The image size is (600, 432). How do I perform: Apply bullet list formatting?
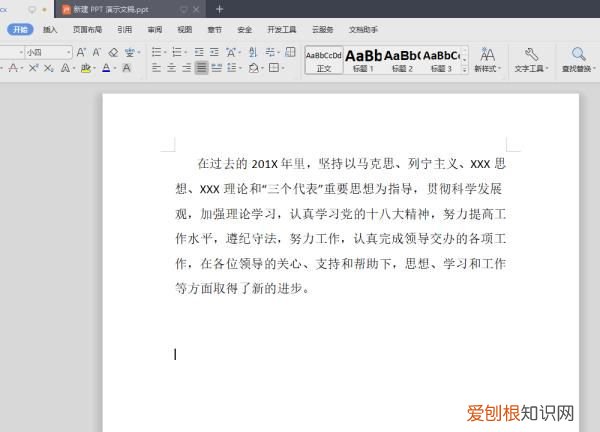pyautogui.click(x=156, y=52)
